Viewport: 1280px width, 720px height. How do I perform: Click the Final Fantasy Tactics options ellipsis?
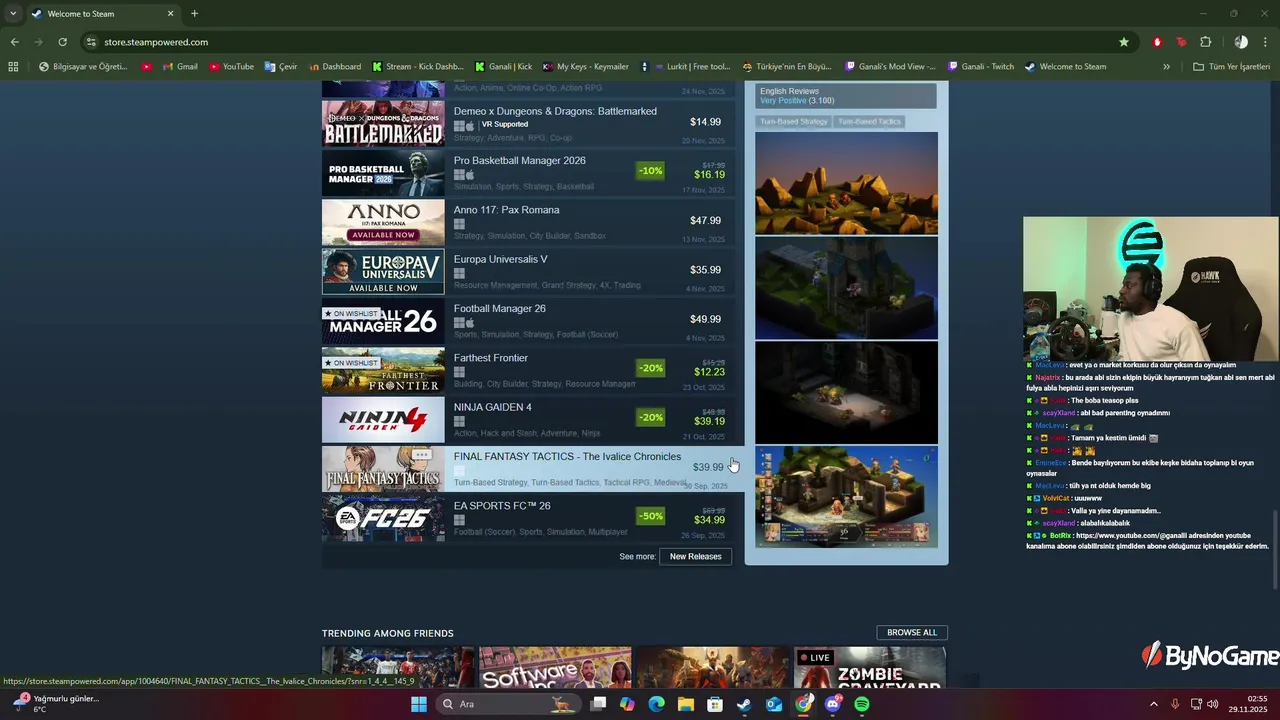coord(421,455)
